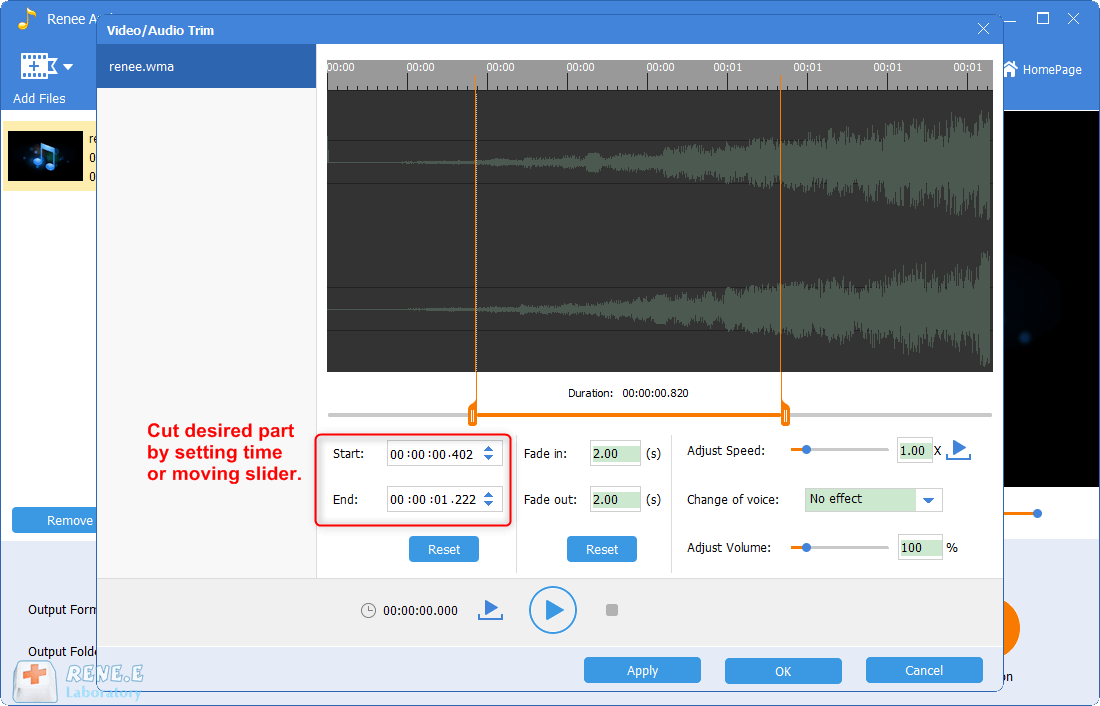
Task: Reset the fade in and out values
Action: (x=602, y=550)
